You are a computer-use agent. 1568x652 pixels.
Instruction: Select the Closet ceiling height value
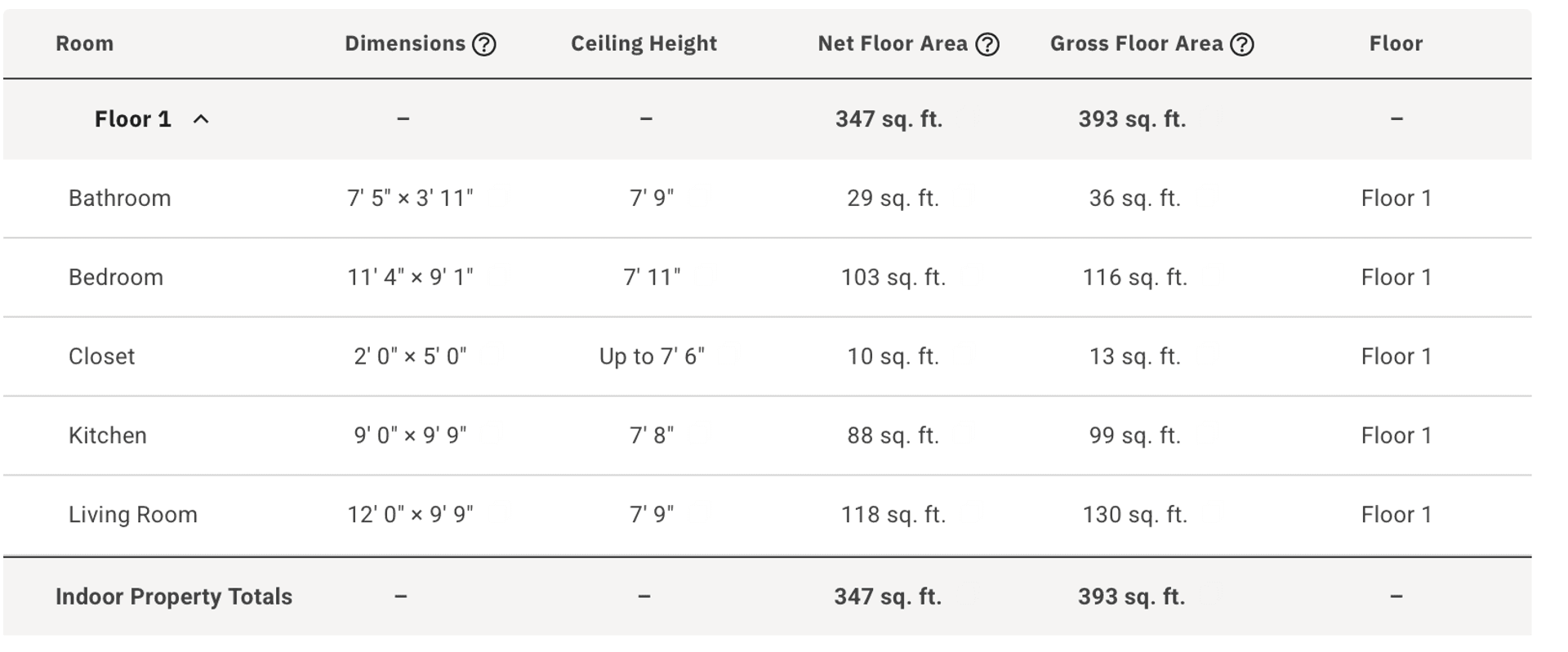(x=652, y=356)
